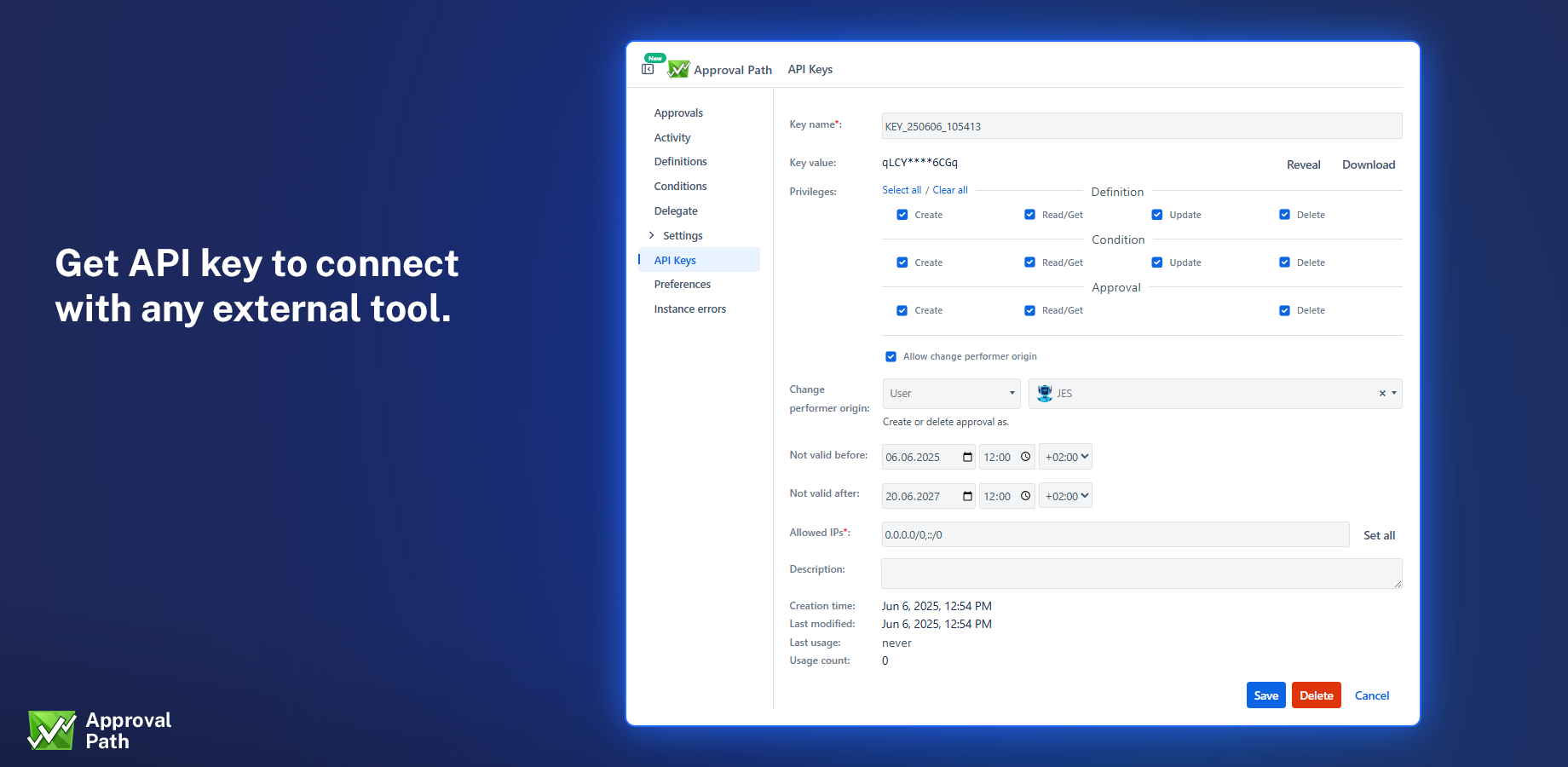This screenshot has width=1568, height=767.
Task: Reveal the key value
Action: point(1303,164)
